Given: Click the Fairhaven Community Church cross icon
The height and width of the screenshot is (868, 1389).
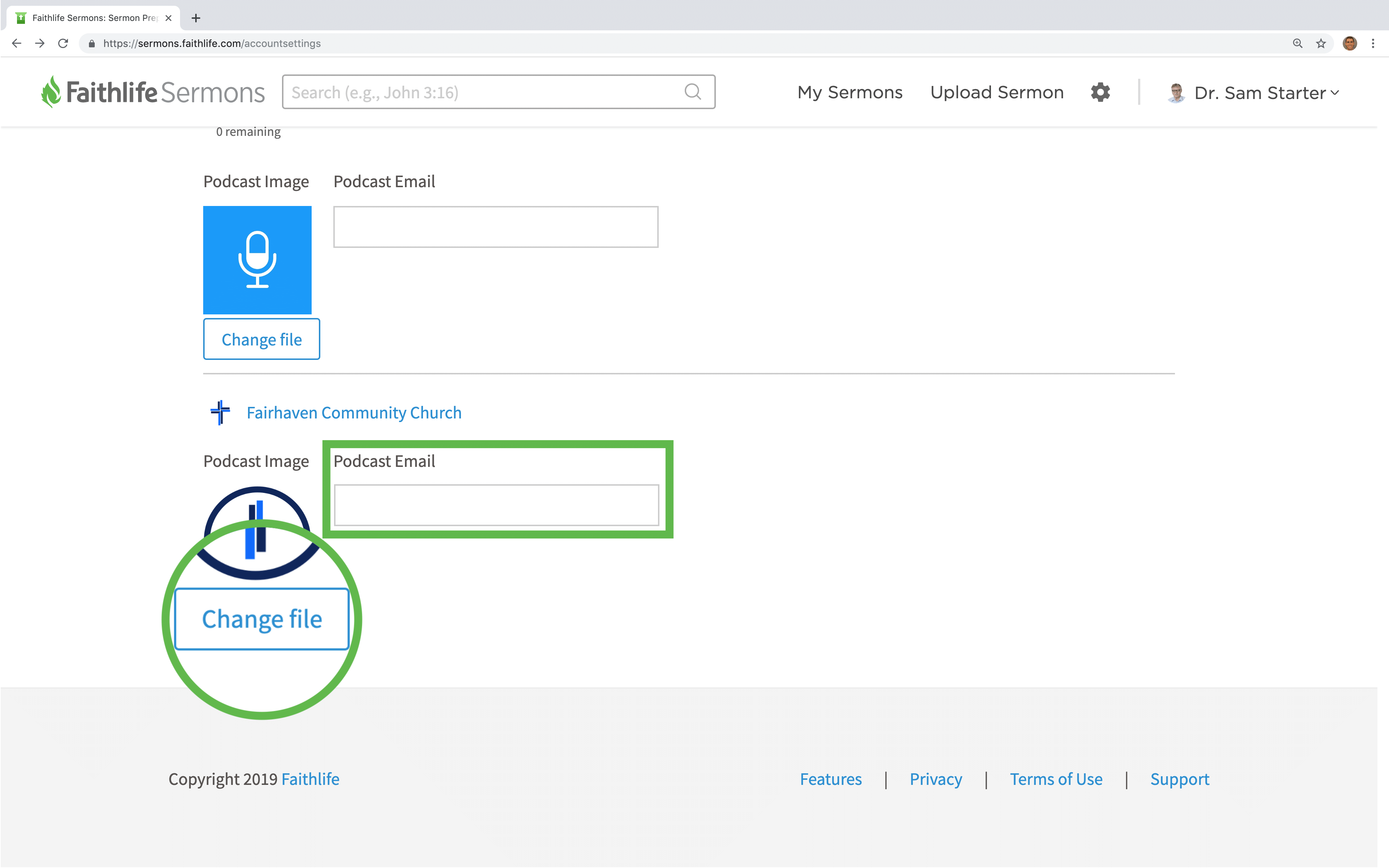Looking at the screenshot, I should tap(221, 412).
